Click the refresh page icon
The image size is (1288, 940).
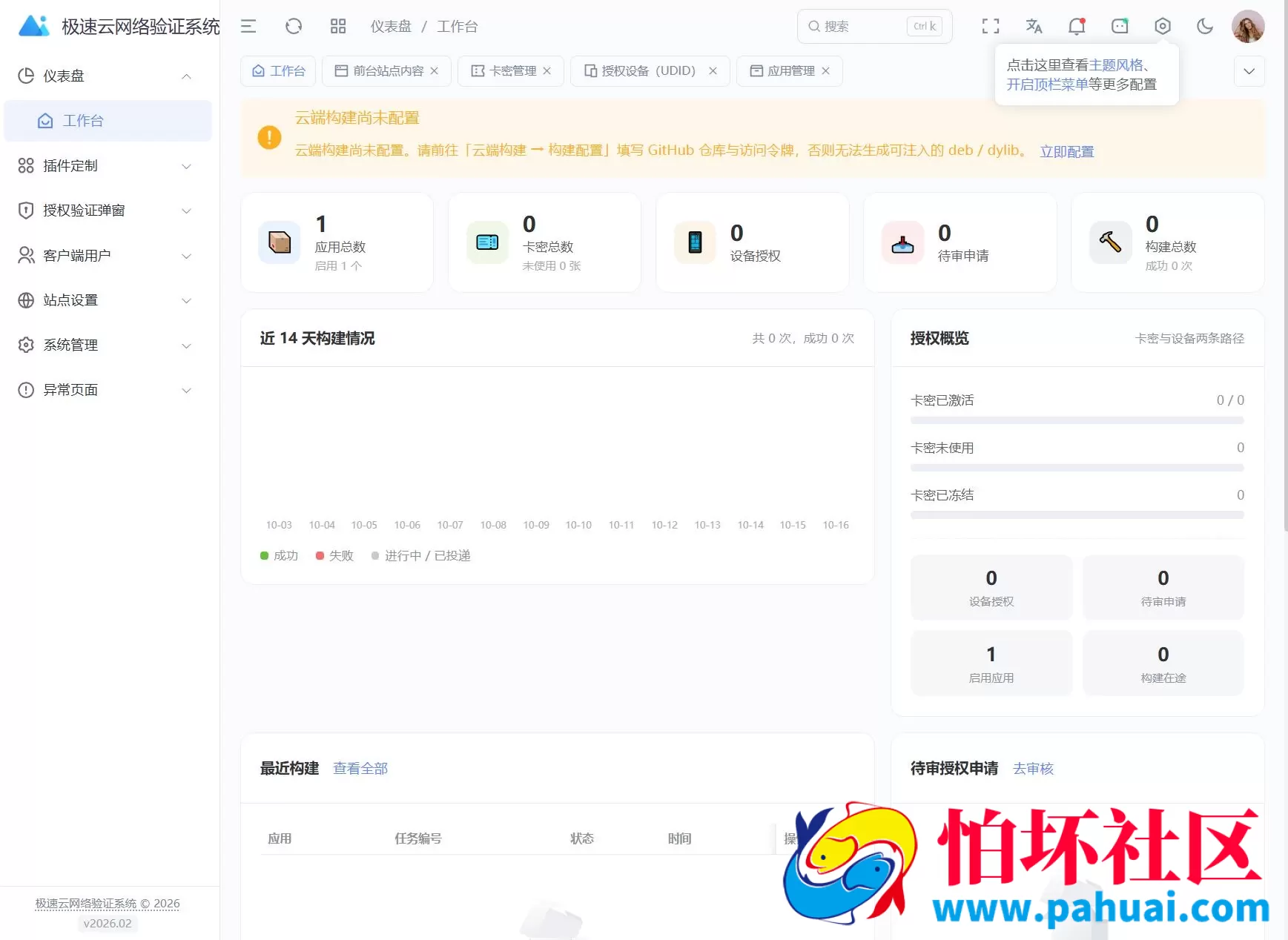[294, 27]
